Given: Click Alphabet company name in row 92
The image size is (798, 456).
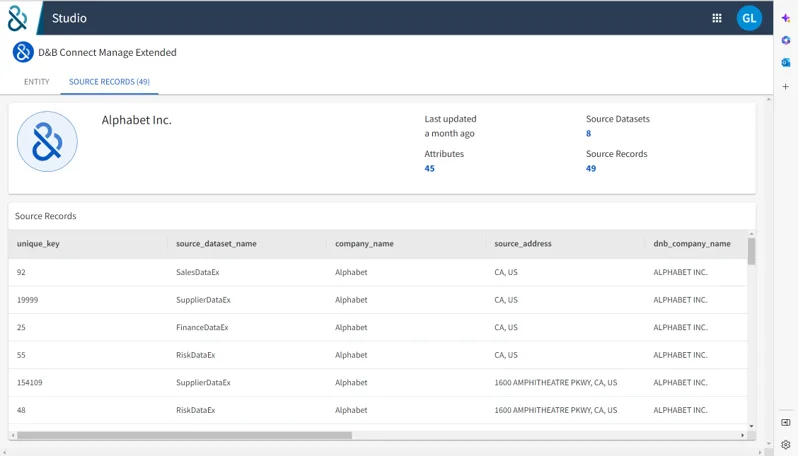Looking at the screenshot, I should coord(351,272).
